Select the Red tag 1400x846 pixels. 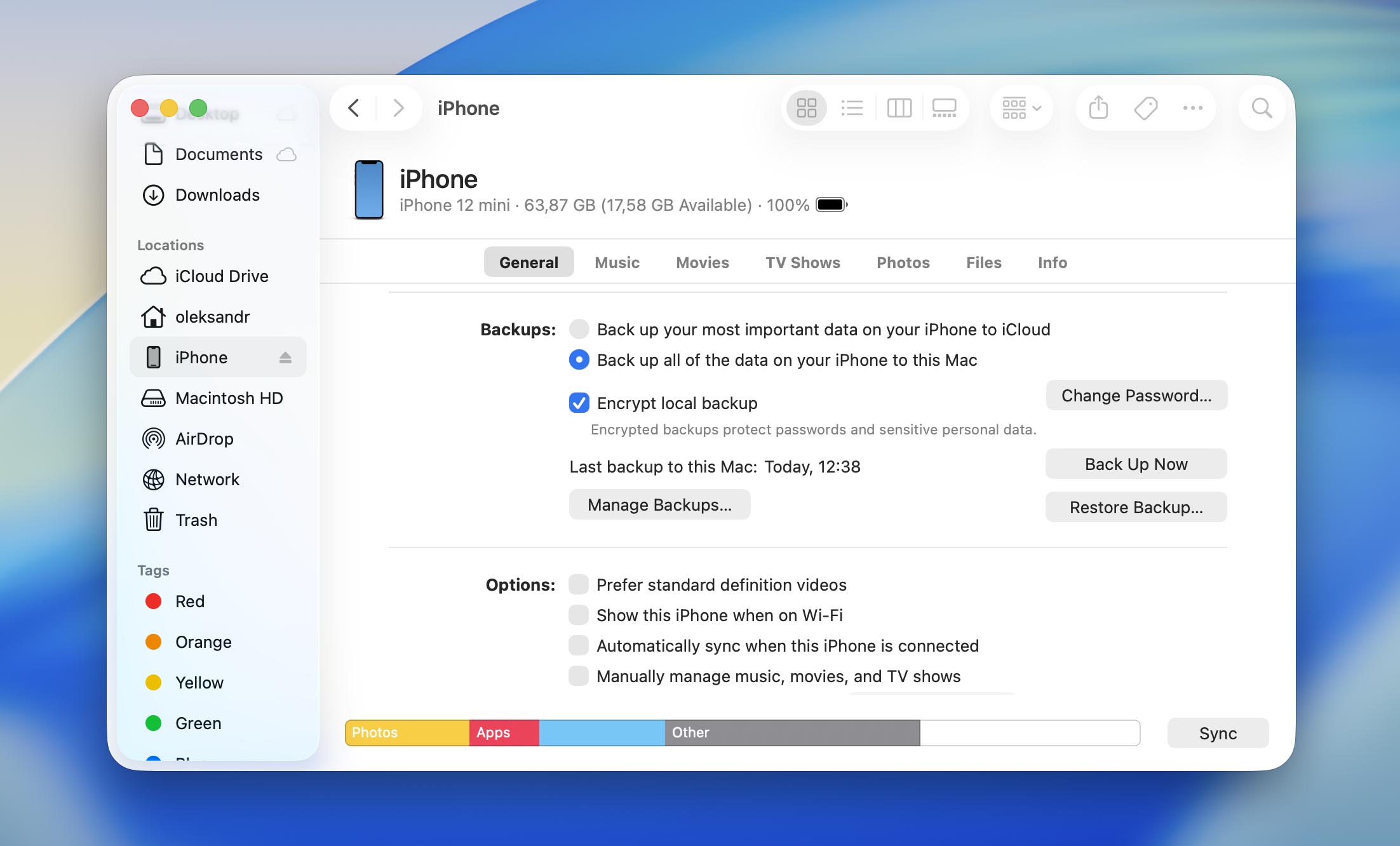coord(219,601)
